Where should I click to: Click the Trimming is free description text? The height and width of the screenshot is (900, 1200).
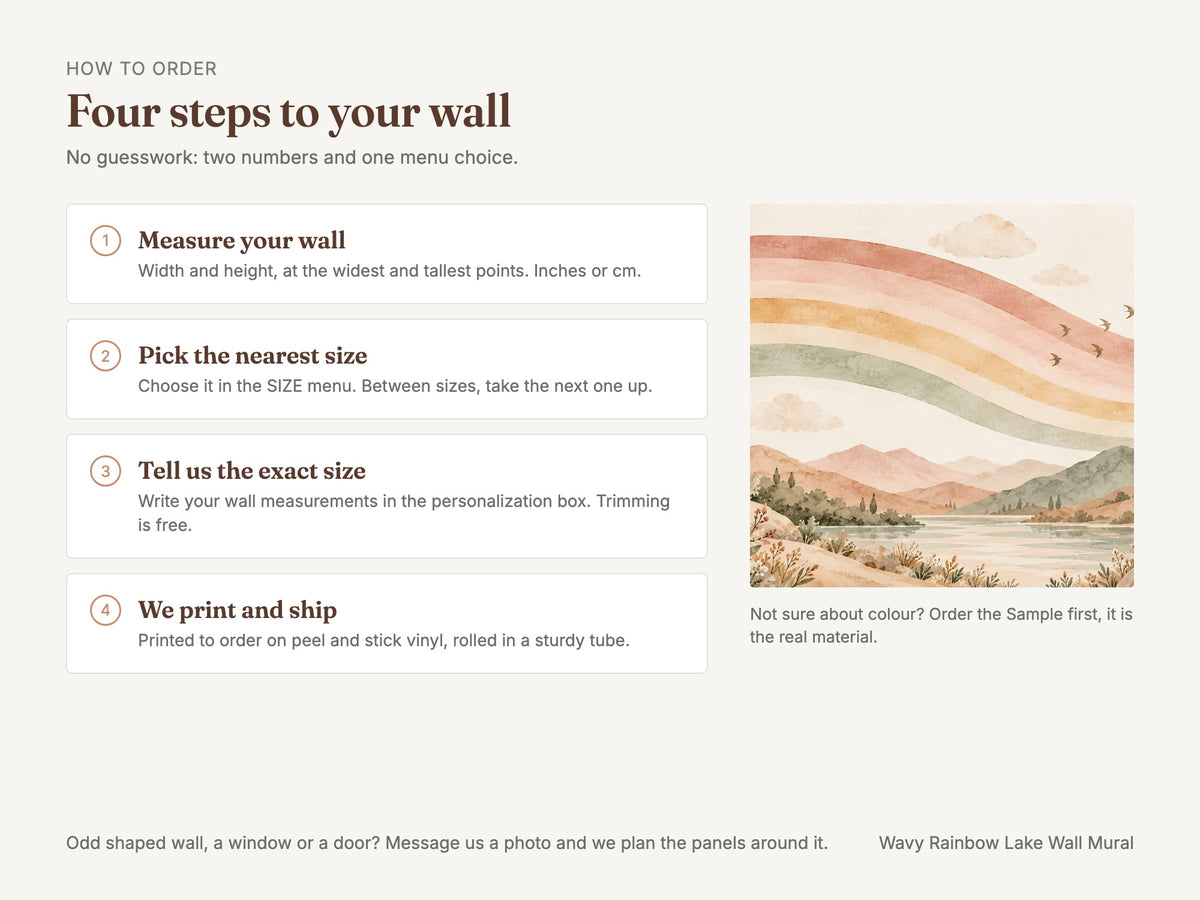point(404,512)
